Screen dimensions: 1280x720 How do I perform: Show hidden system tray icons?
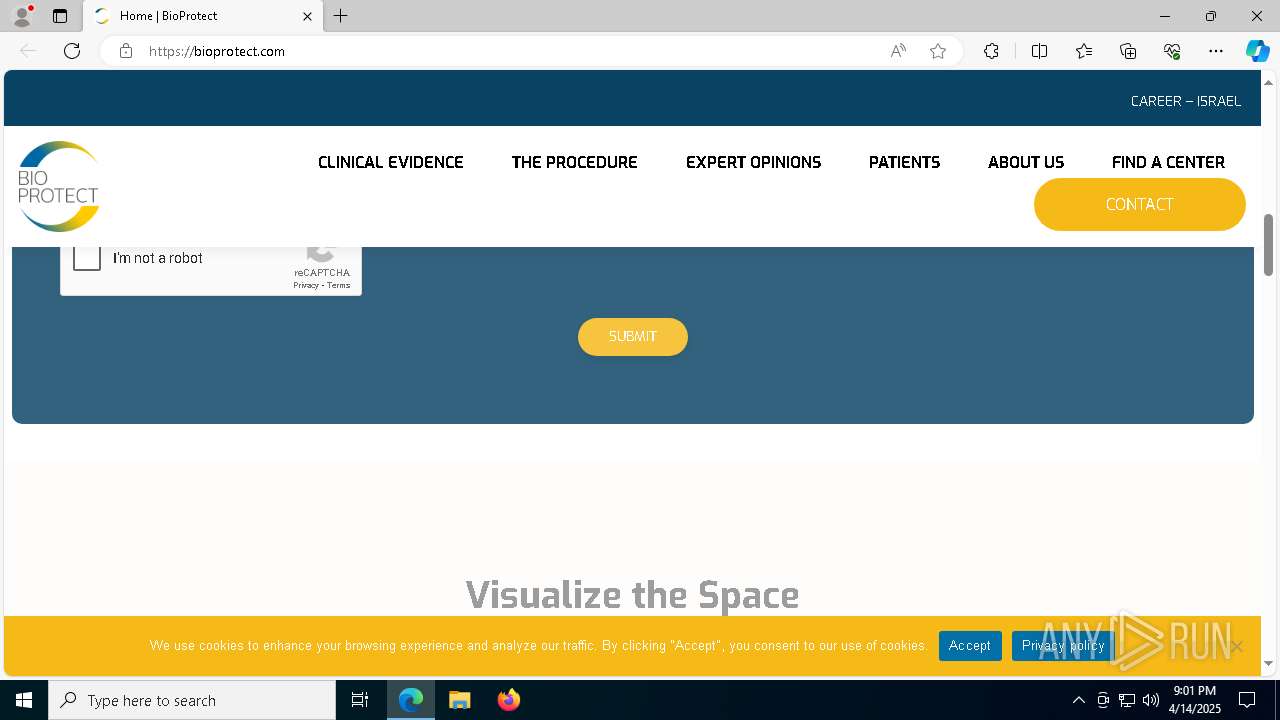point(1078,700)
